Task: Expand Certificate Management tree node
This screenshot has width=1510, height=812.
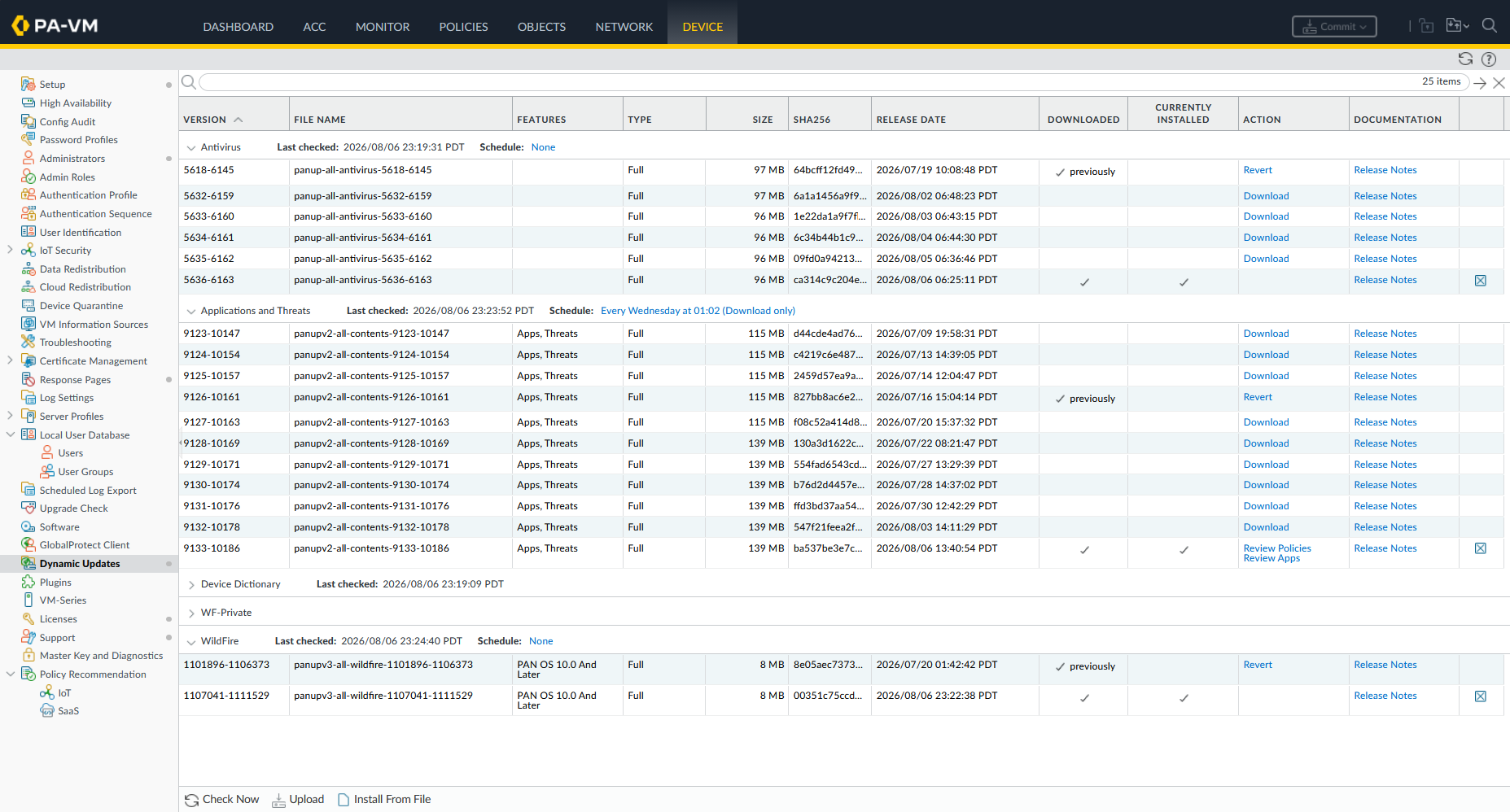Action: click(x=10, y=360)
